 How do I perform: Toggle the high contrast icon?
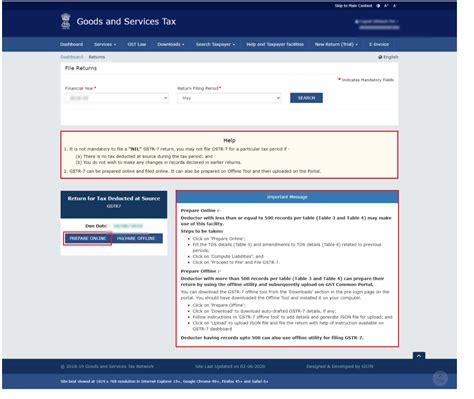click(378, 6)
